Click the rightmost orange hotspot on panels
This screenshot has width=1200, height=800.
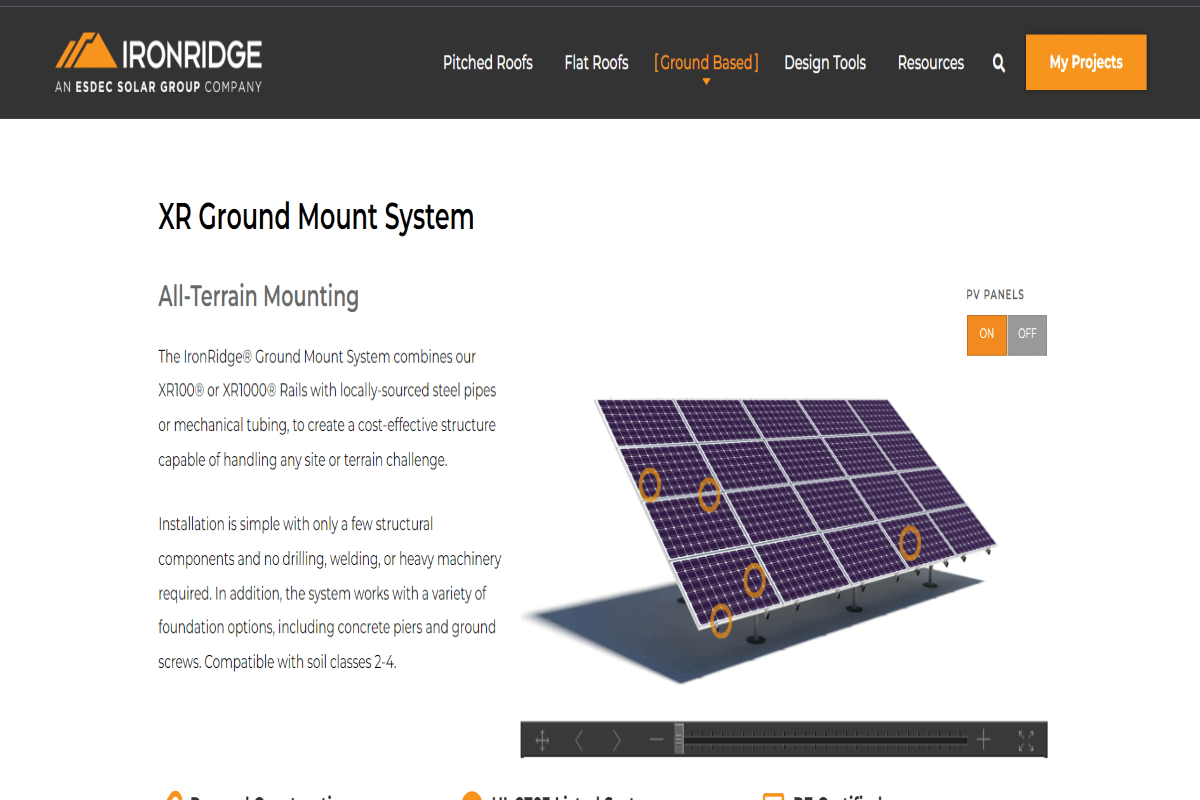click(909, 542)
